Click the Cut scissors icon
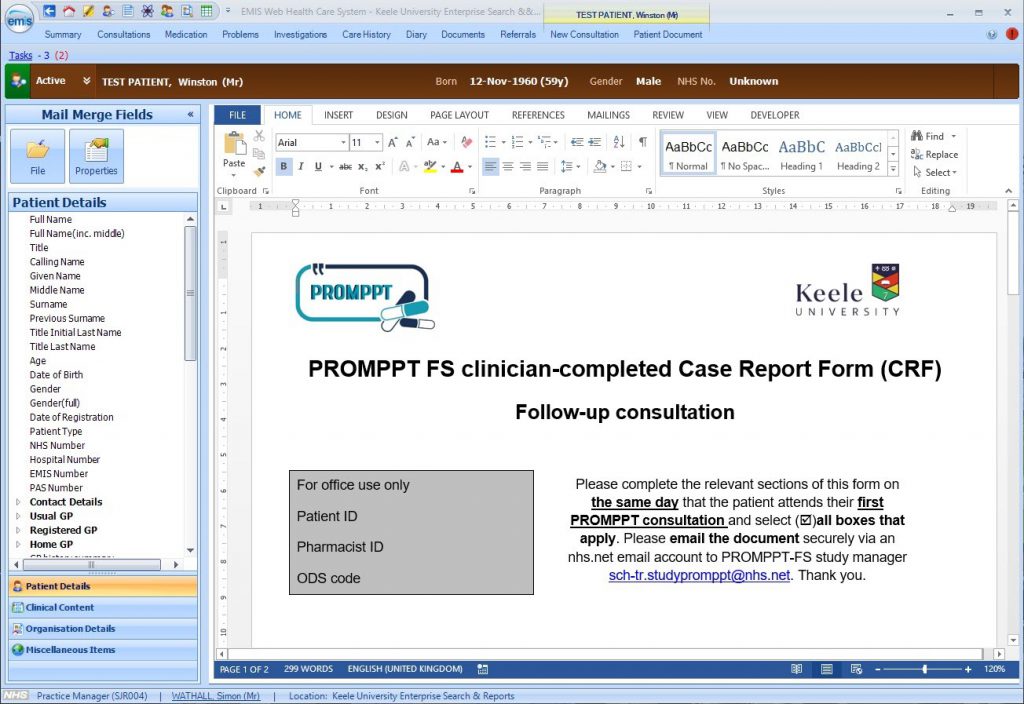Viewport: 1024px width, 704px height. (259, 136)
